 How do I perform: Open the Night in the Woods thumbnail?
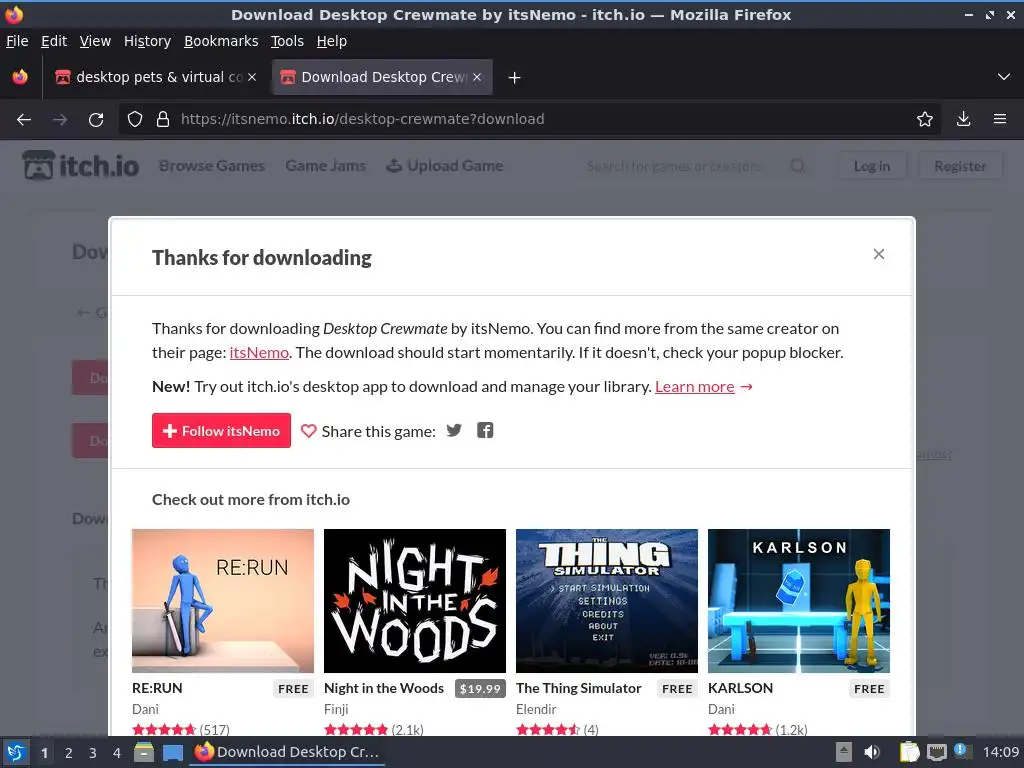click(x=415, y=601)
